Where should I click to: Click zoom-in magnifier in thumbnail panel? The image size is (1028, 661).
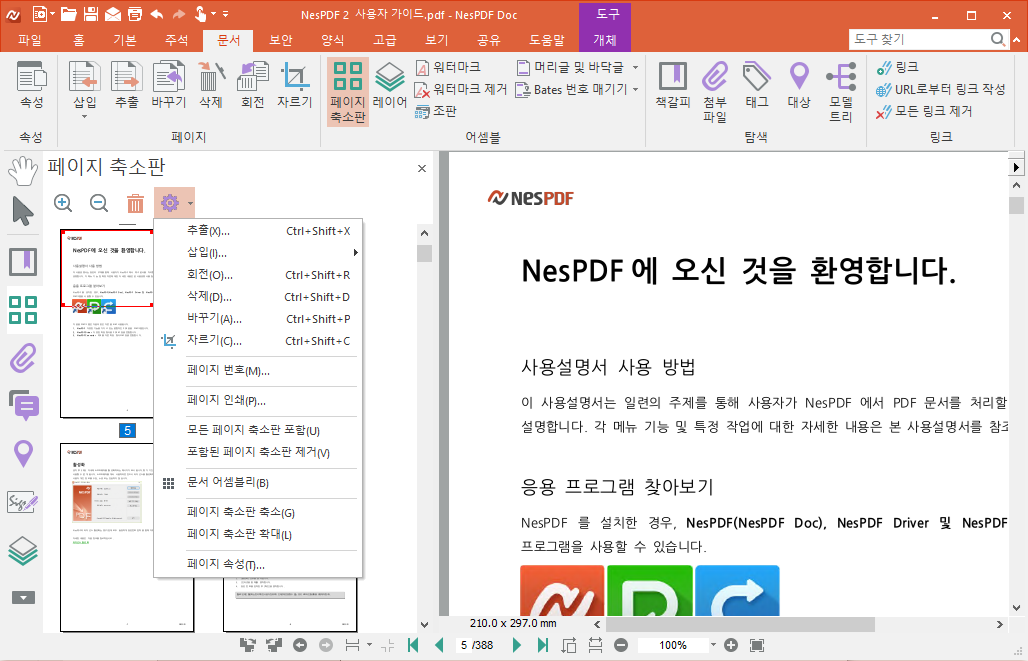63,203
